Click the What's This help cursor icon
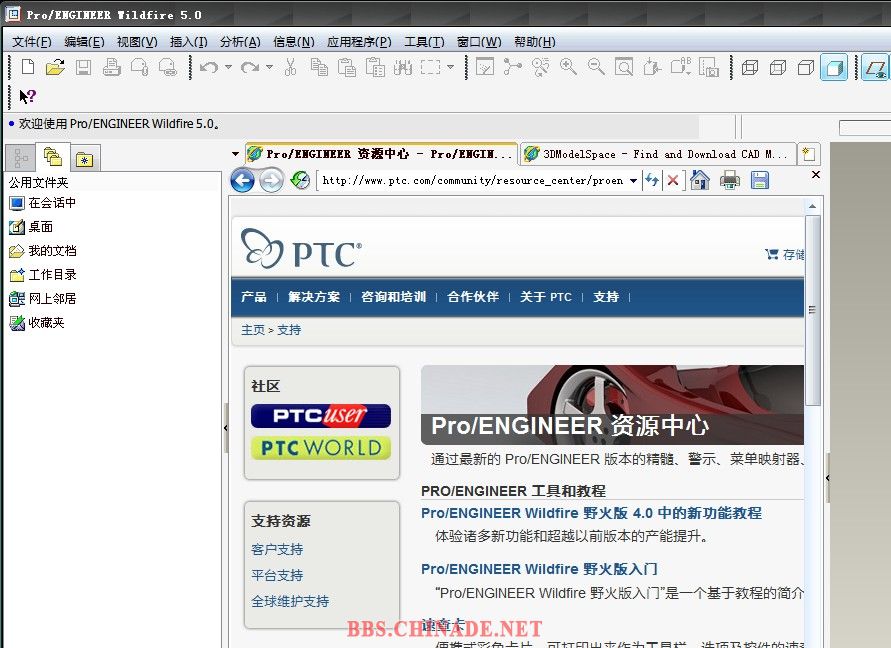 tap(27, 97)
